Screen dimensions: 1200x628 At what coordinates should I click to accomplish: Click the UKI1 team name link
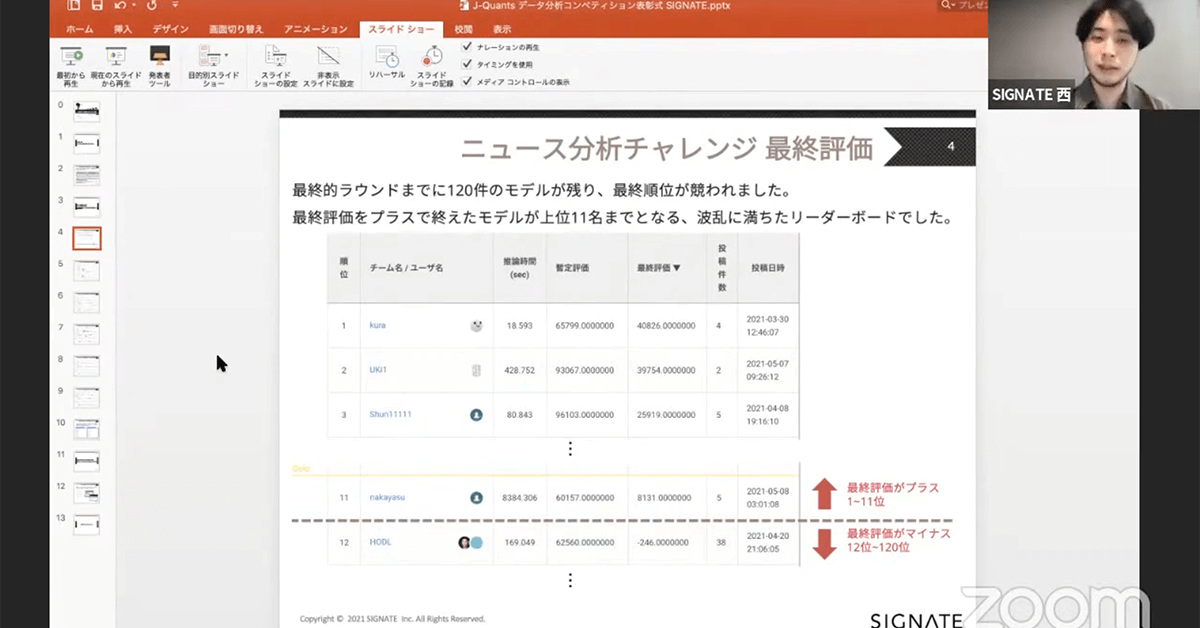(x=378, y=370)
